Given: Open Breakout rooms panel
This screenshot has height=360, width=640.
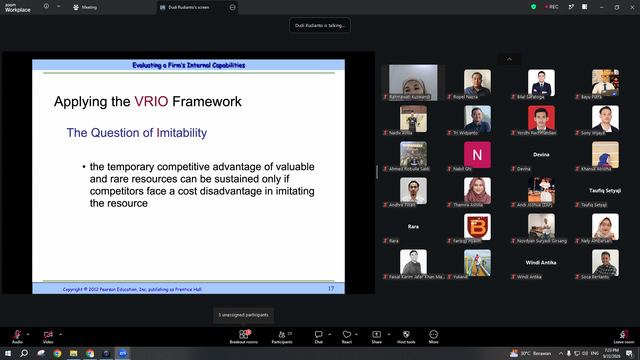Looking at the screenshot, I should click(x=244, y=337).
